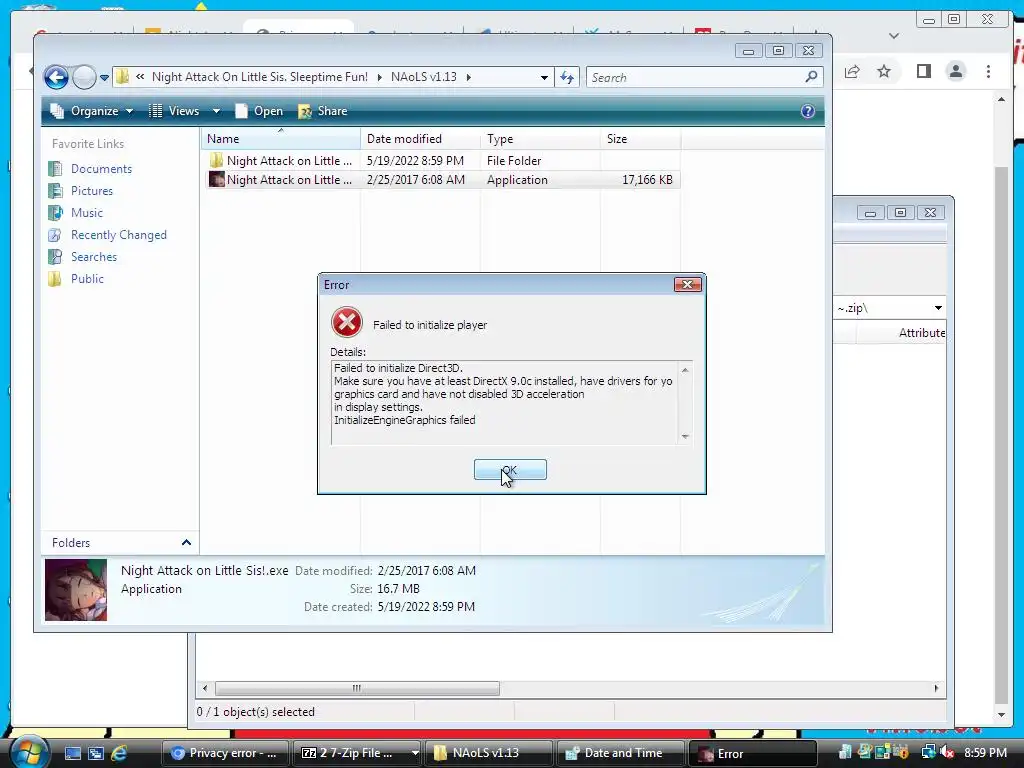Viewport: 1024px width, 768px height.
Task: Bookmark page with Chrome star icon
Action: 884,71
